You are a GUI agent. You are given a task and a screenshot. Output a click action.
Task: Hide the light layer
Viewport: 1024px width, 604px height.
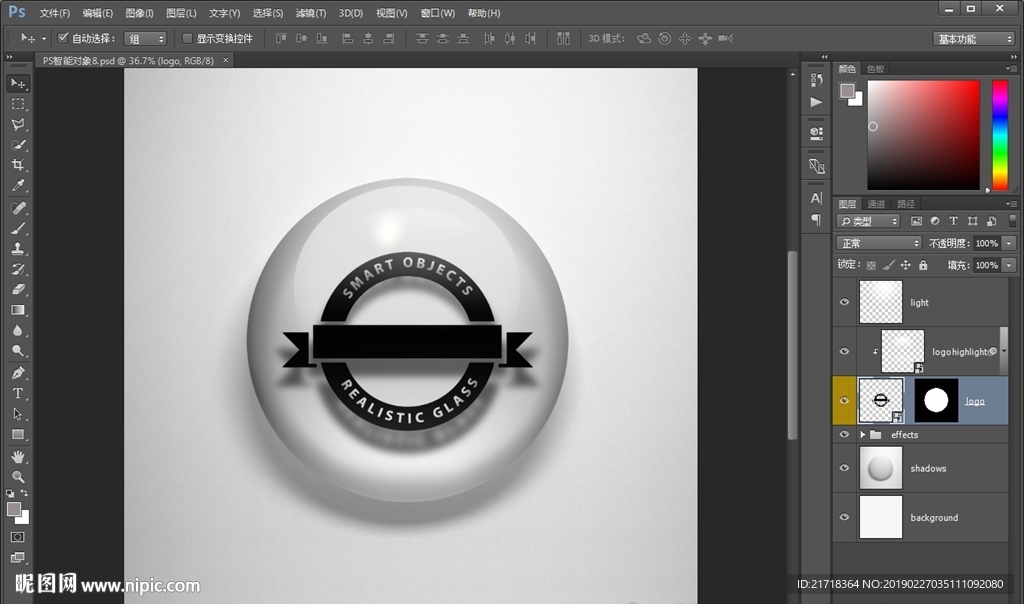click(x=845, y=302)
